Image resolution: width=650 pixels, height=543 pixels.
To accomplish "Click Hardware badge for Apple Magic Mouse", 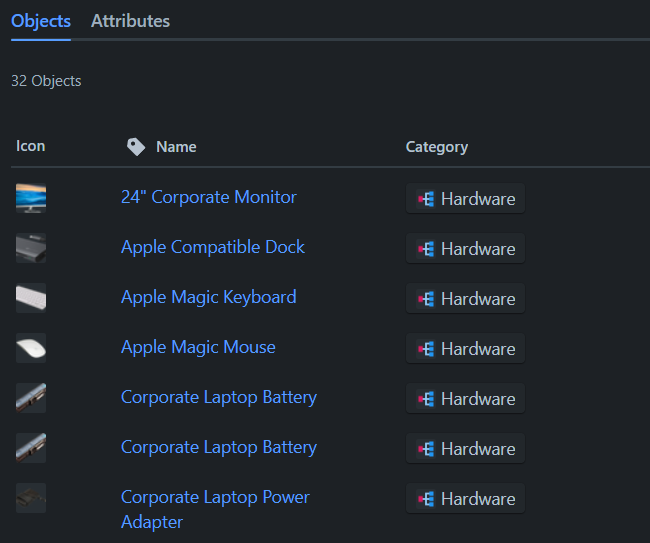I will [x=465, y=349].
